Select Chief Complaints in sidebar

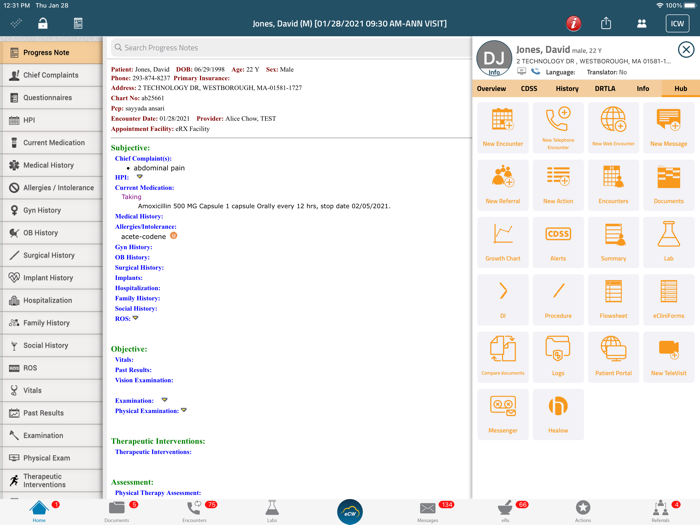coord(51,75)
